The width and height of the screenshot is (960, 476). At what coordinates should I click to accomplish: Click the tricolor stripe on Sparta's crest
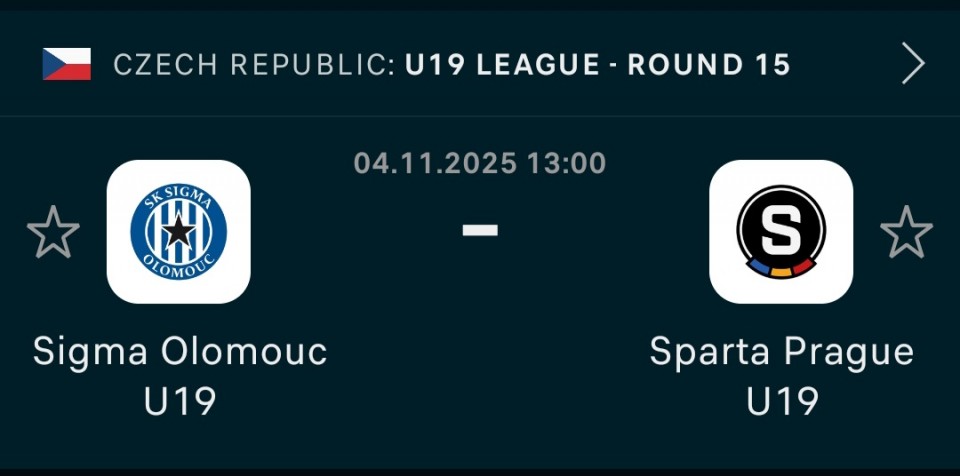pos(781,271)
